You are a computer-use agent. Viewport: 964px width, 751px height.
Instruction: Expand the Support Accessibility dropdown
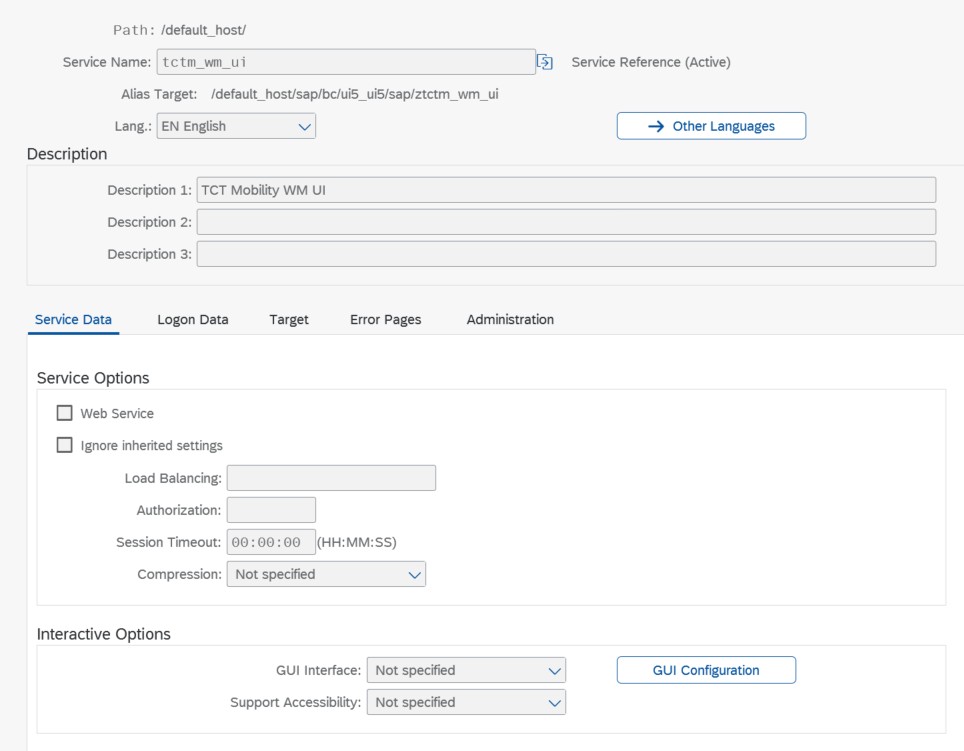coord(466,702)
